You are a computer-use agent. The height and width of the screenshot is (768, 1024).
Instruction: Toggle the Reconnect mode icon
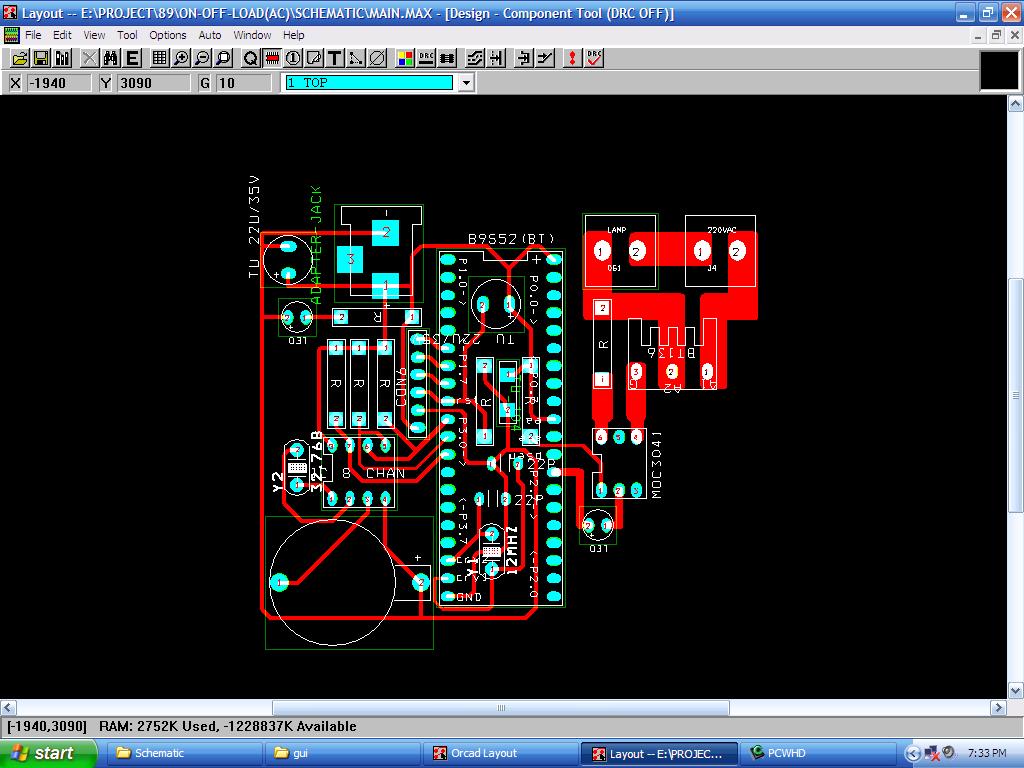coord(447,59)
